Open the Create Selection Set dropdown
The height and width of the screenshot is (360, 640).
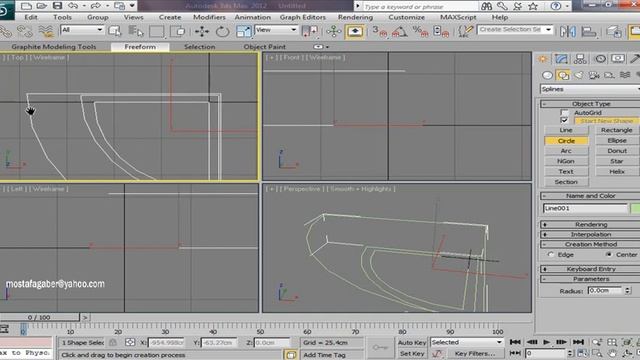(x=515, y=29)
